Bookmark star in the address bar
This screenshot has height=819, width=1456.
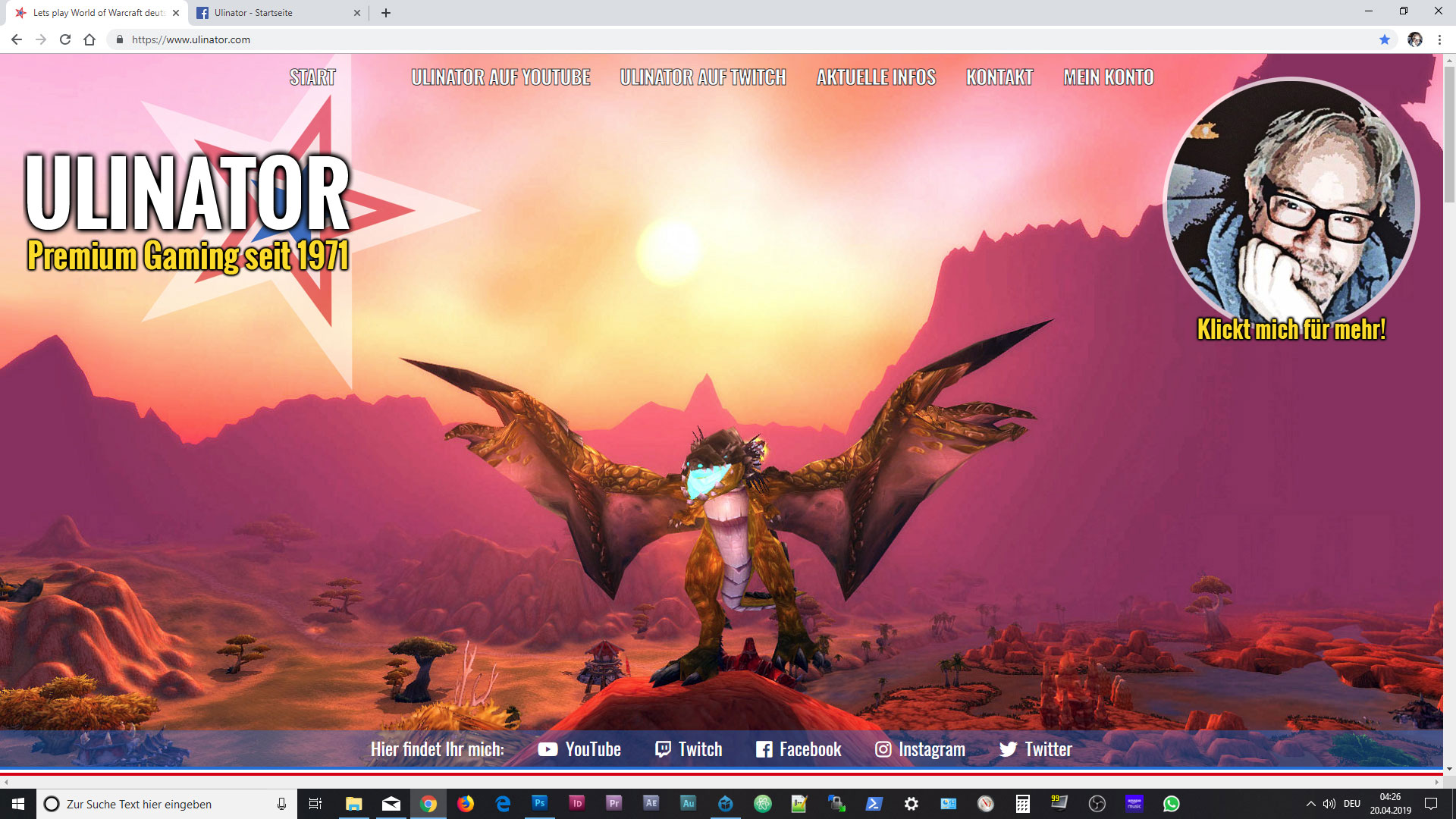pyautogui.click(x=1385, y=39)
